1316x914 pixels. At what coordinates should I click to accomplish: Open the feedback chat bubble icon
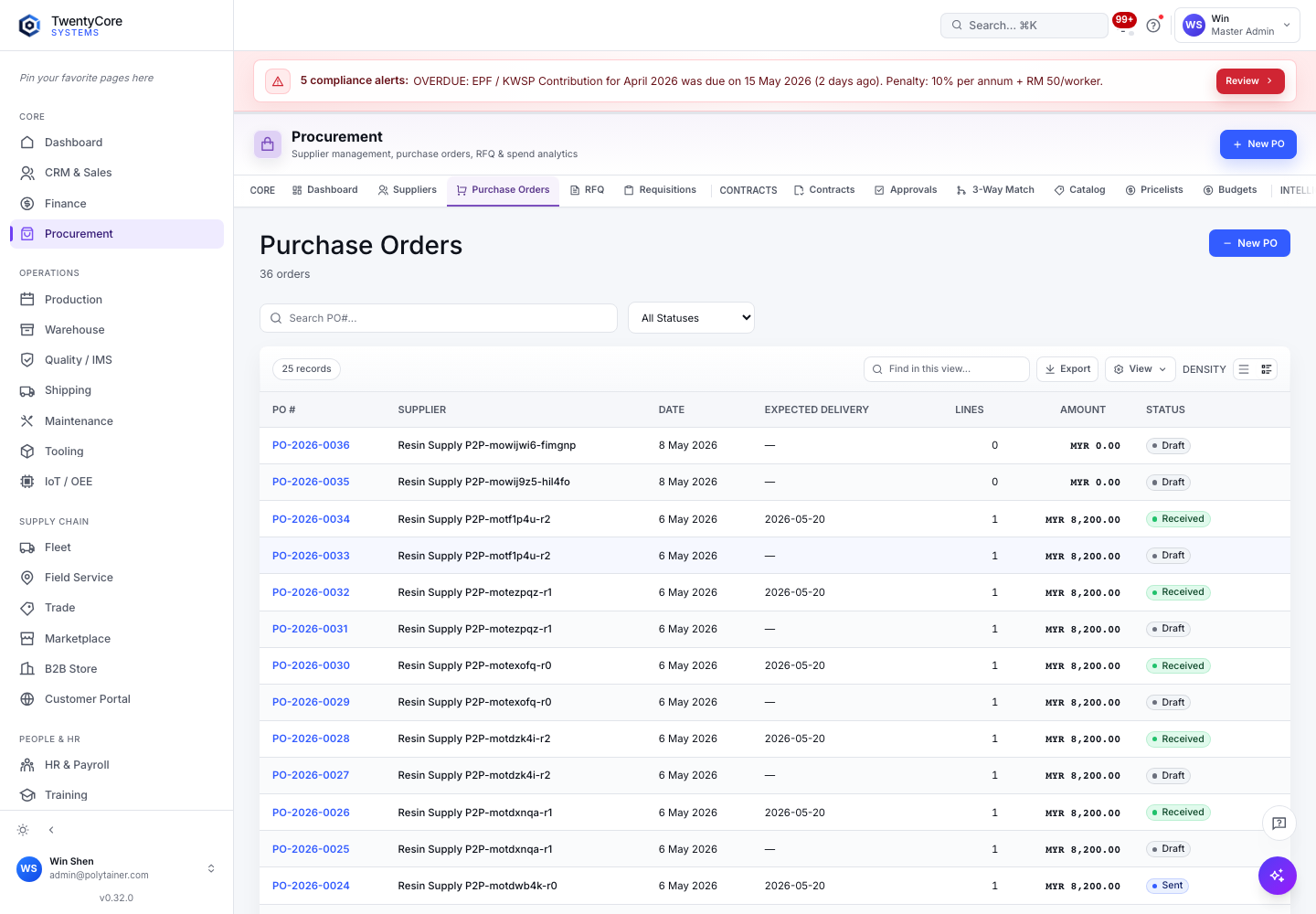point(1279,824)
